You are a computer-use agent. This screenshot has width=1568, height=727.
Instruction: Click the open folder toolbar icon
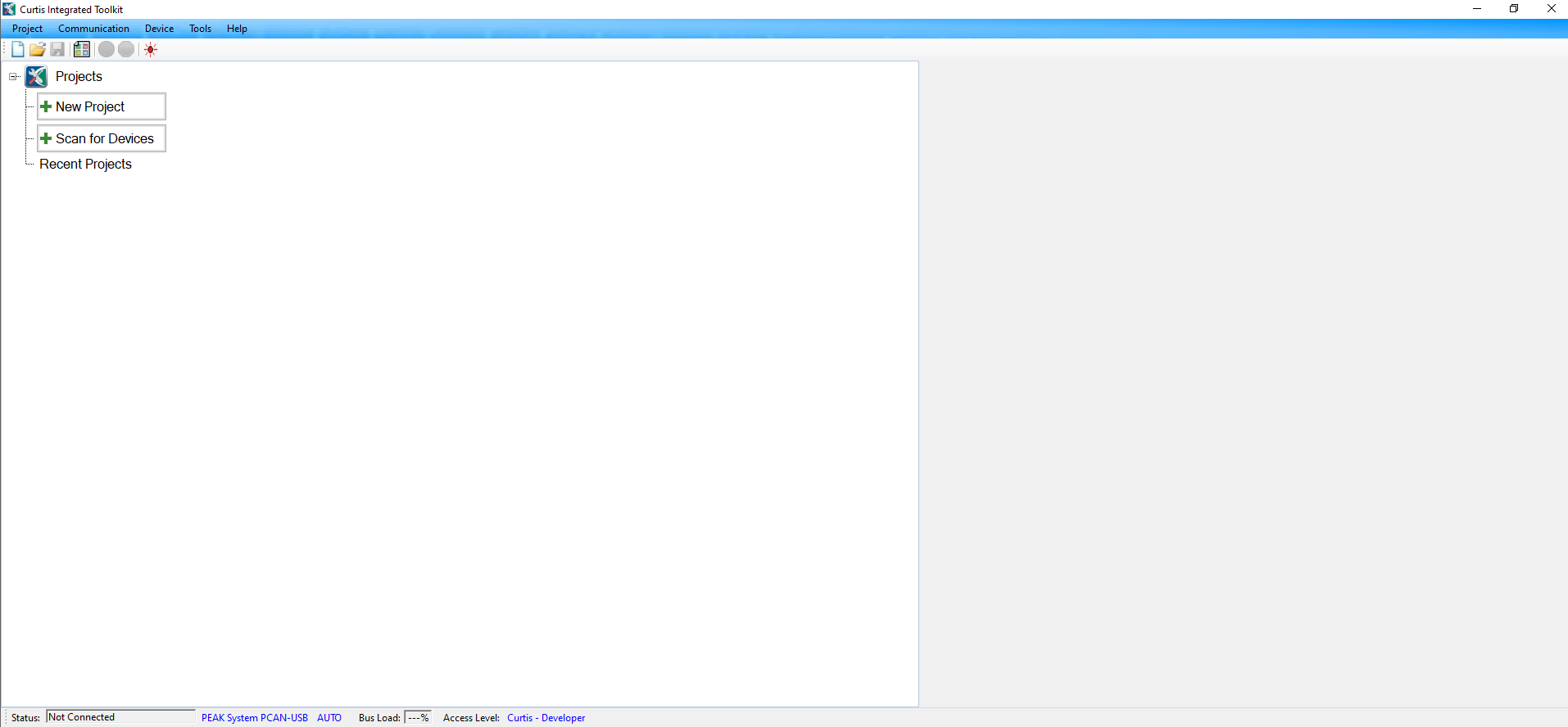click(x=38, y=49)
